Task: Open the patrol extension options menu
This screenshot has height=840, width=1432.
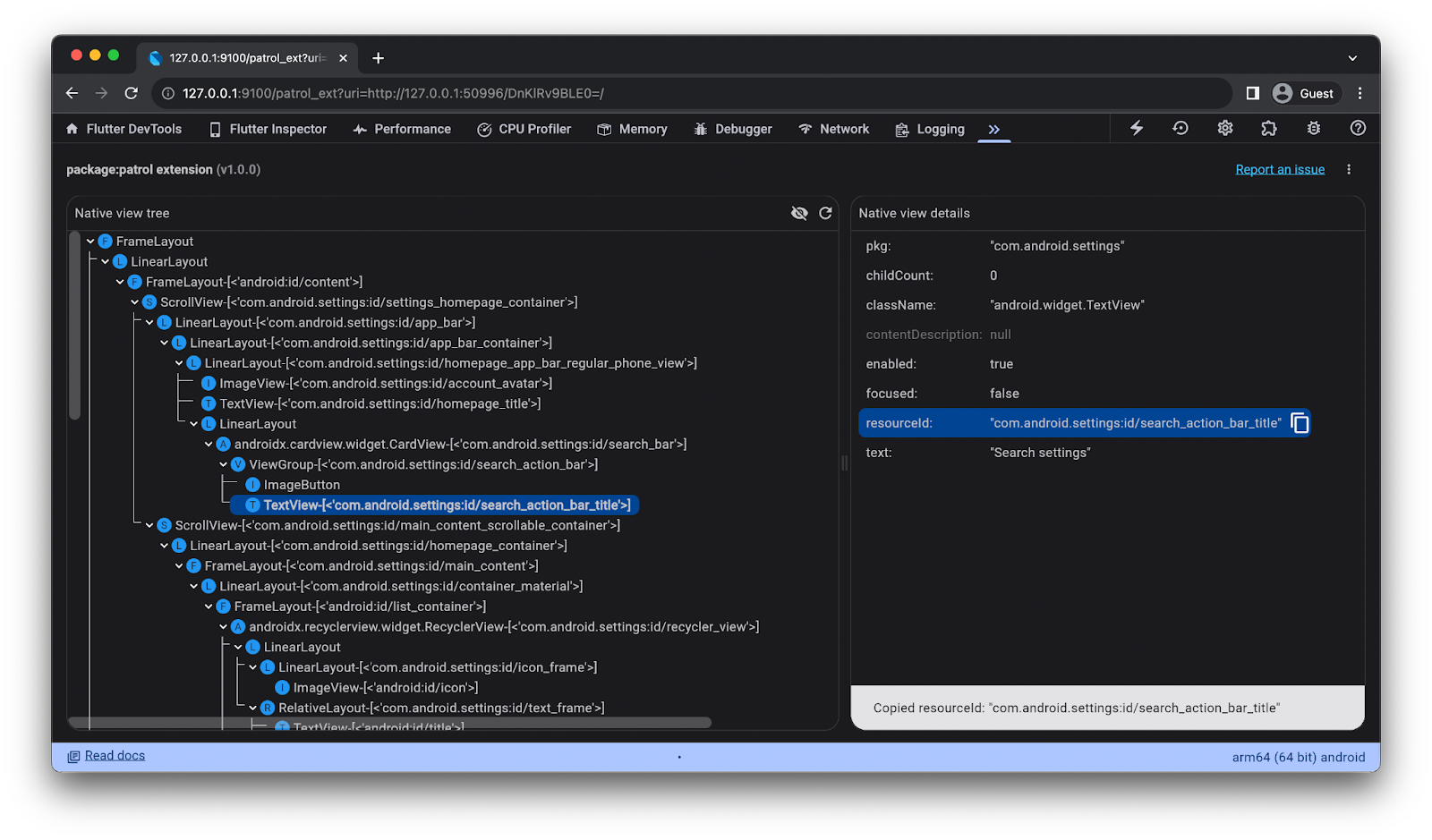Action: pyautogui.click(x=1349, y=170)
